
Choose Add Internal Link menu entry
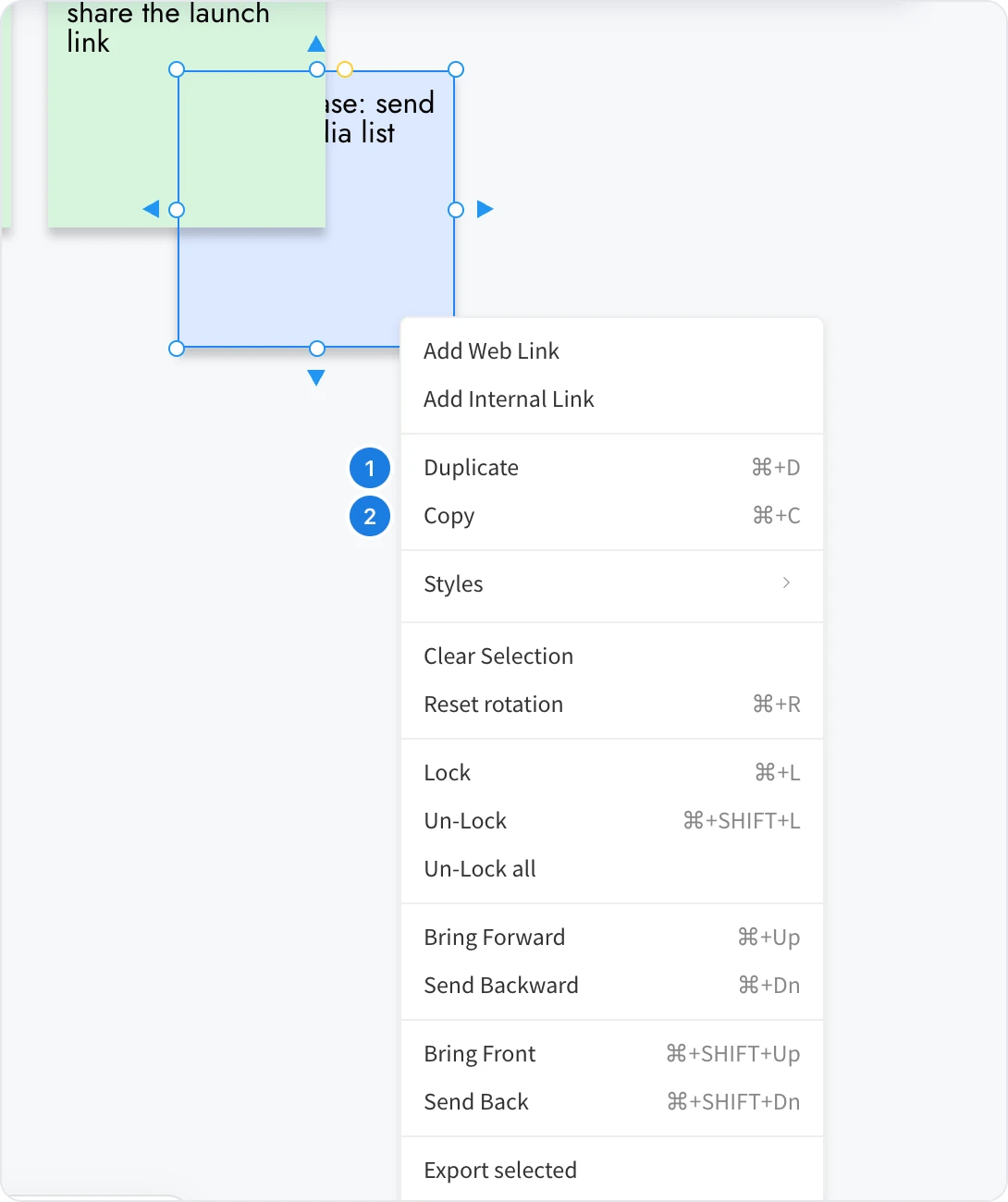click(x=611, y=399)
